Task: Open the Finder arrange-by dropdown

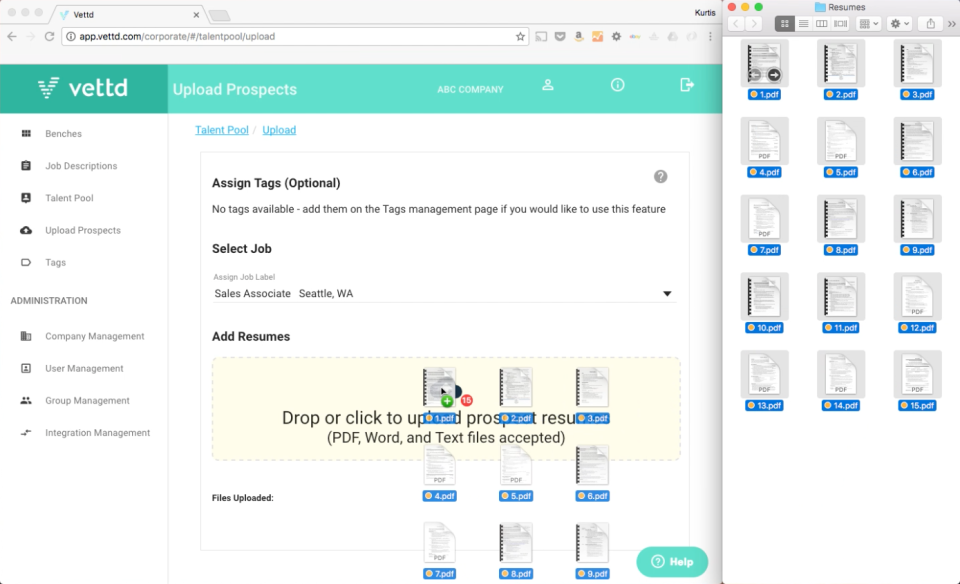Action: coord(869,24)
